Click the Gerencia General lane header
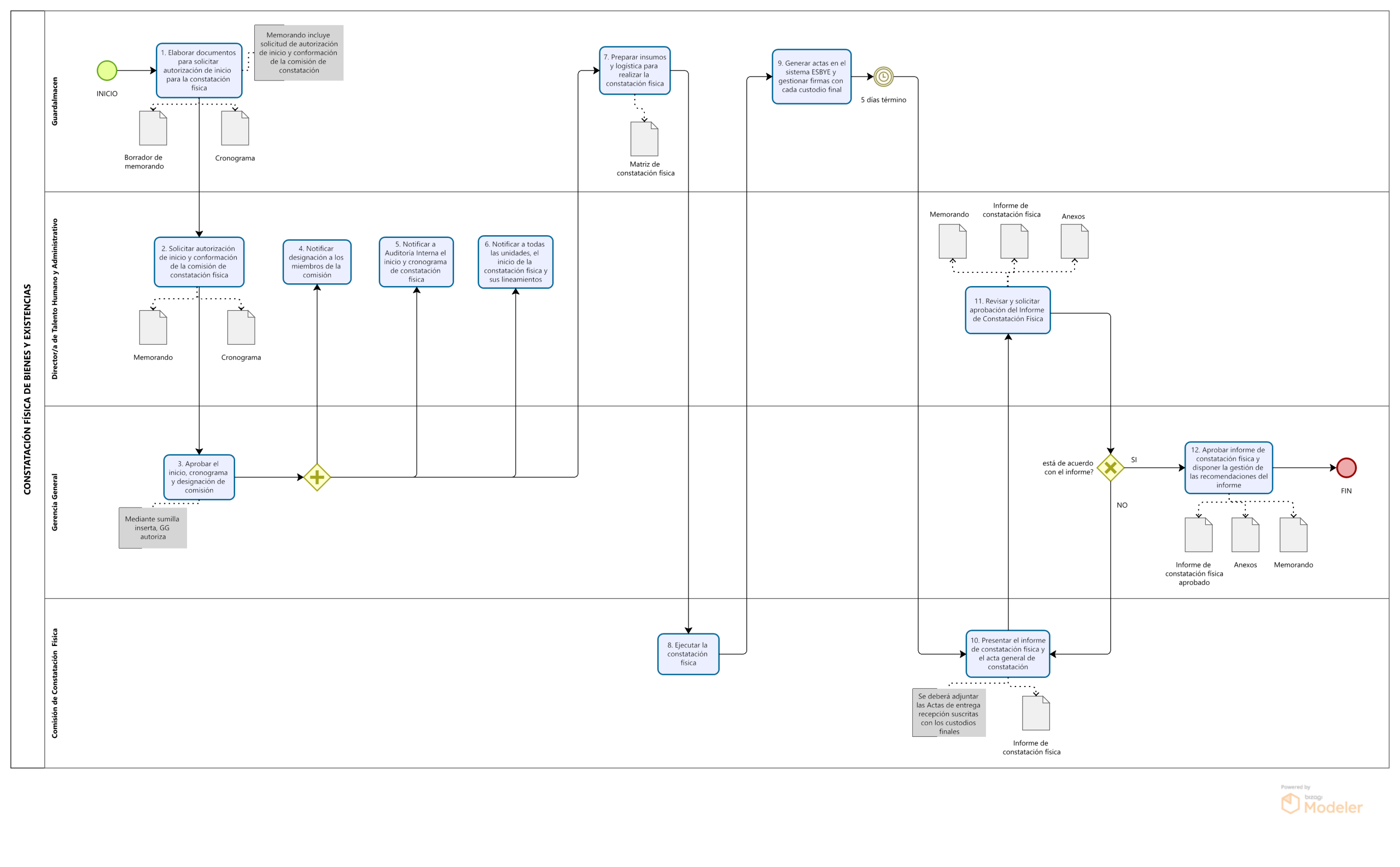 pyautogui.click(x=55, y=502)
